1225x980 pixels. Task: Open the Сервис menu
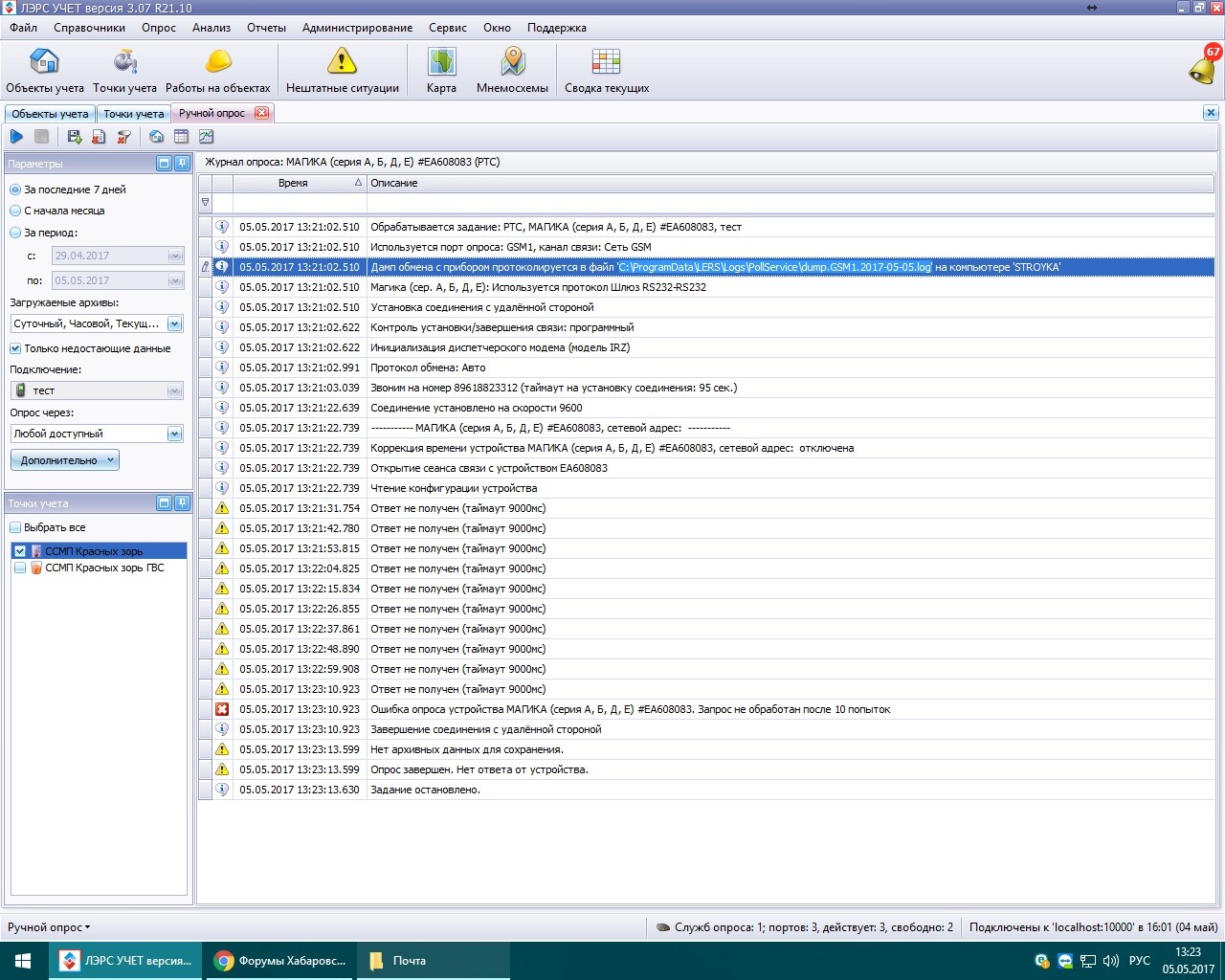click(x=448, y=28)
